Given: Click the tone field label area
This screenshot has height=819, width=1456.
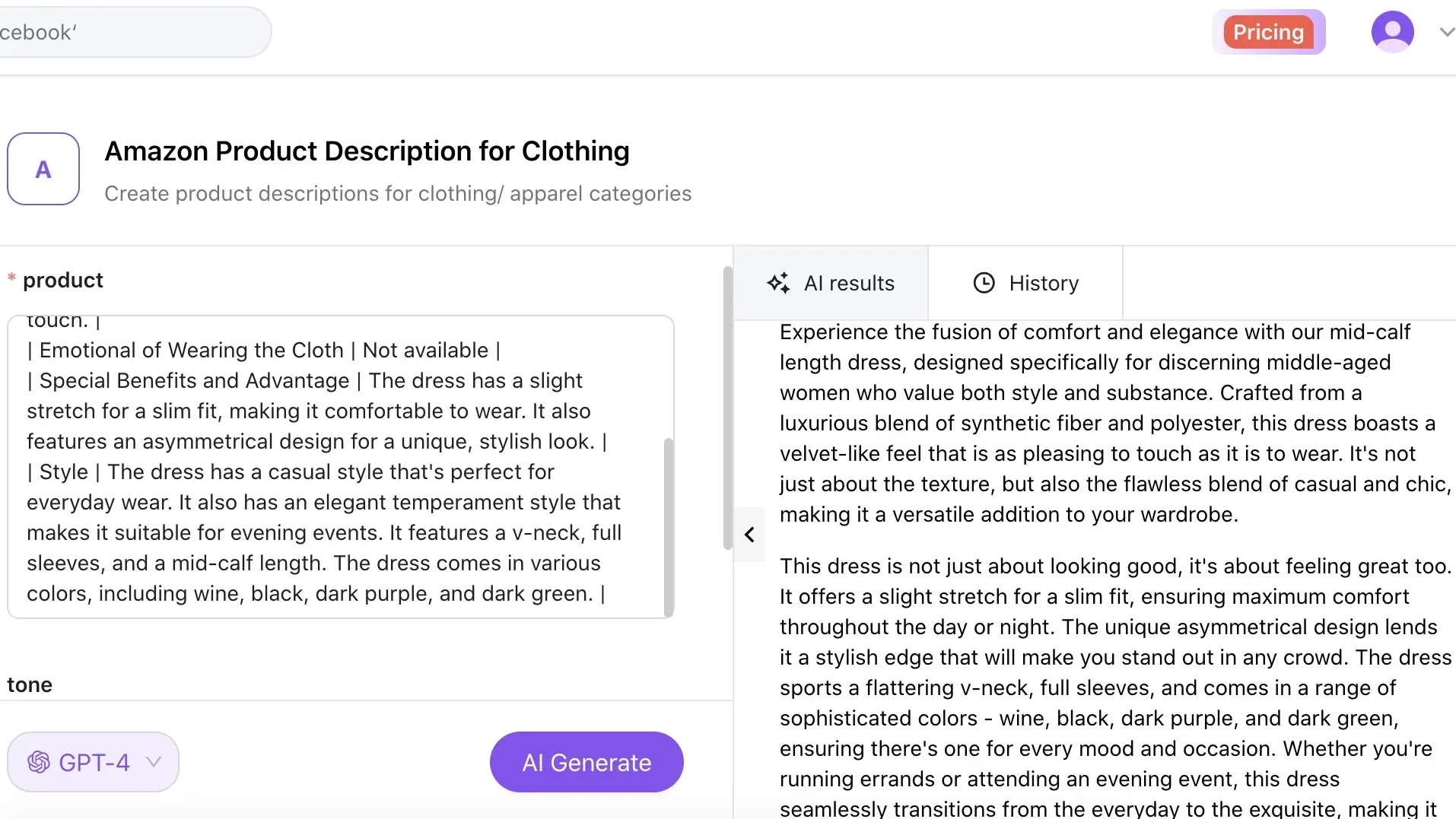Looking at the screenshot, I should (x=30, y=684).
